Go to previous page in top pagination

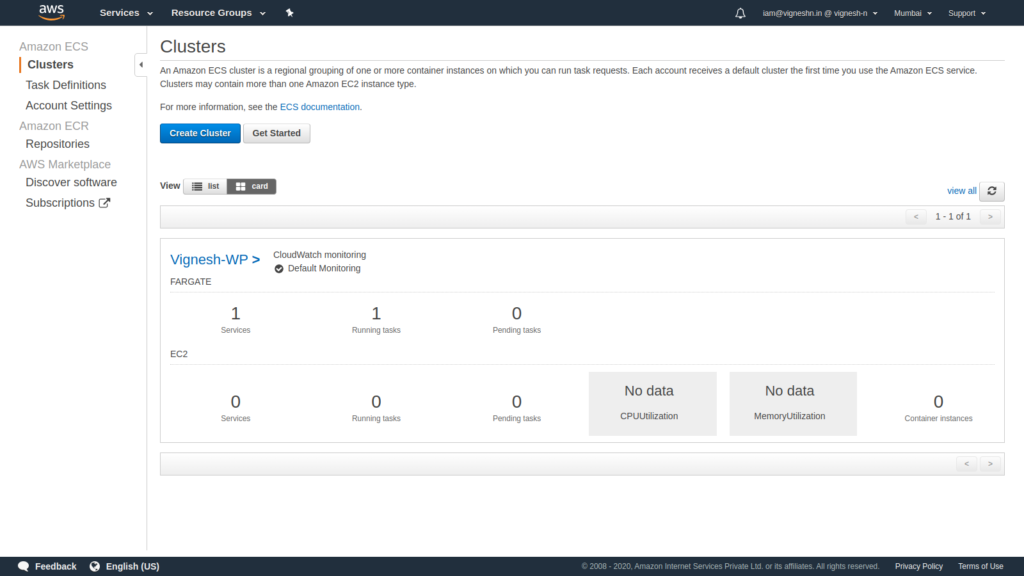[916, 217]
